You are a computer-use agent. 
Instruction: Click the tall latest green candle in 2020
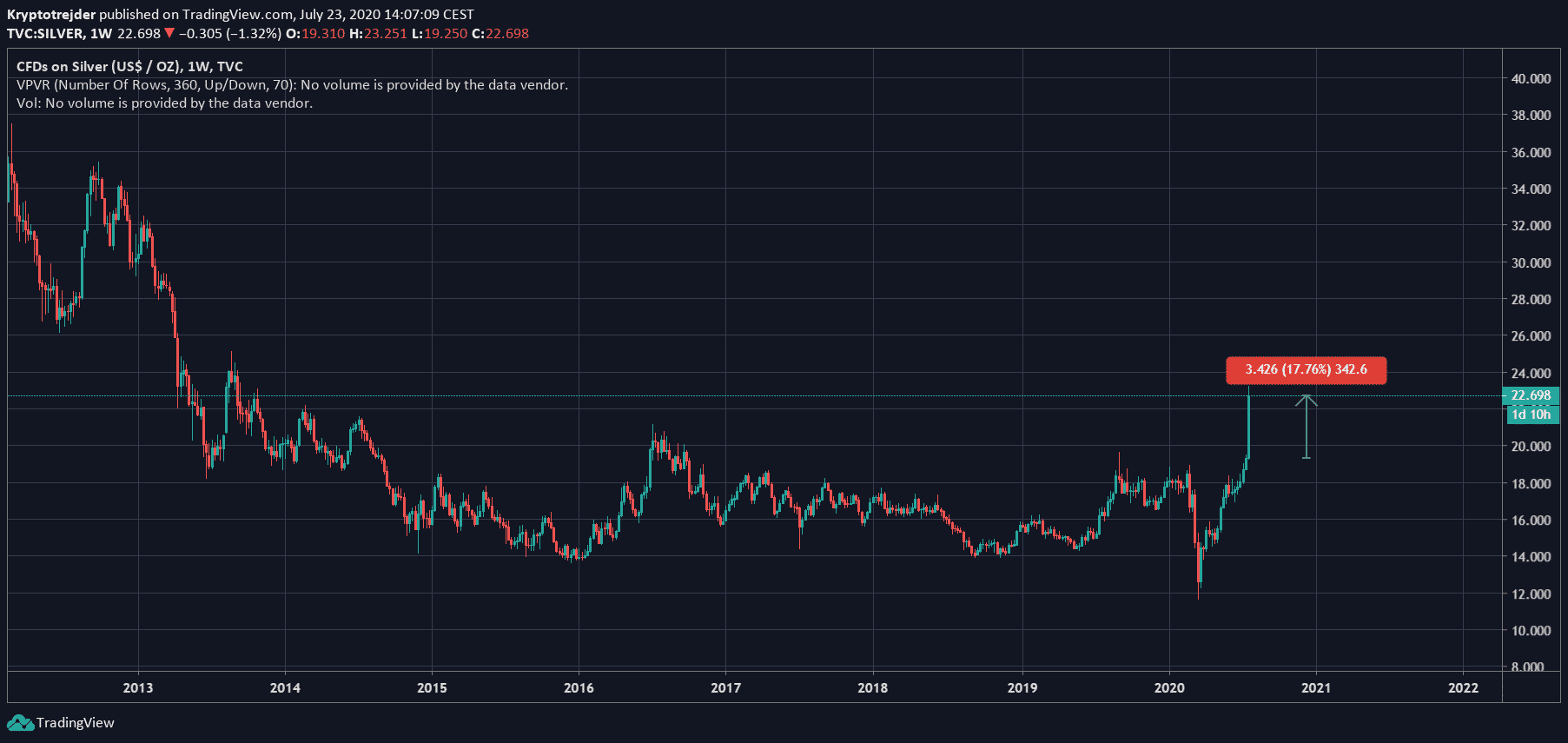(x=1248, y=426)
